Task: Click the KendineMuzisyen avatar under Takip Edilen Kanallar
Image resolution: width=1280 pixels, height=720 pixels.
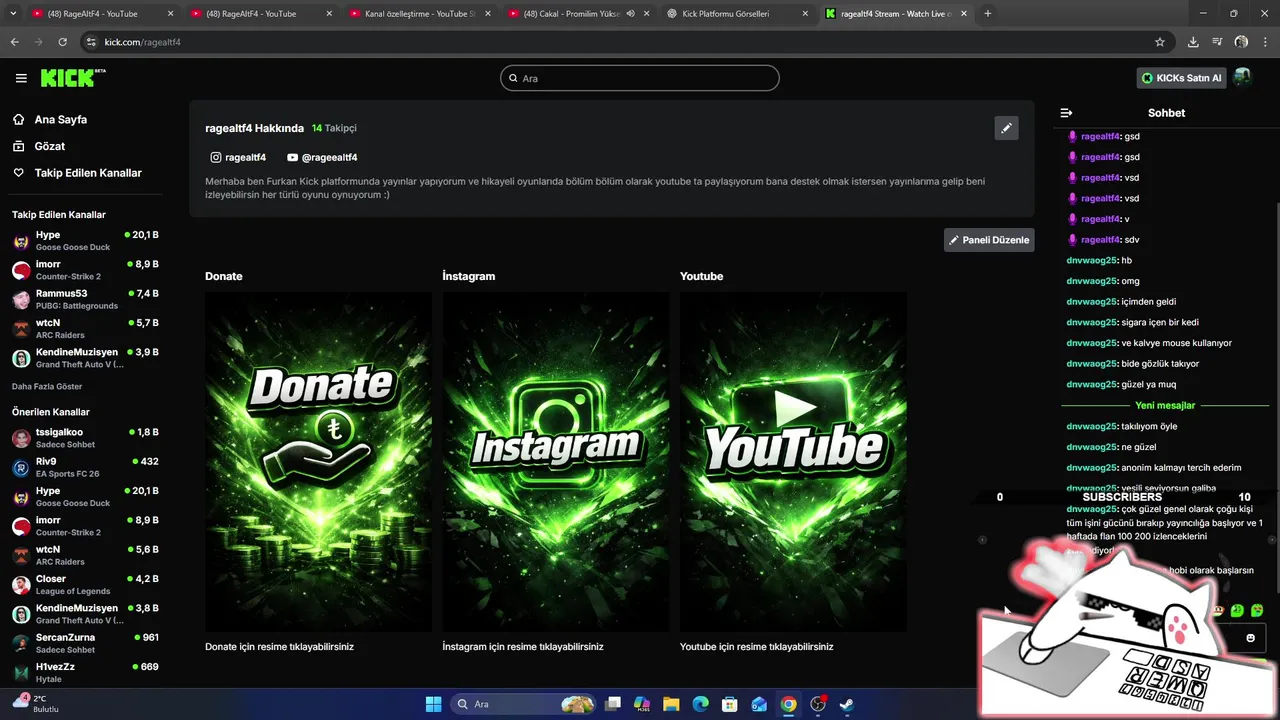Action: [21, 358]
